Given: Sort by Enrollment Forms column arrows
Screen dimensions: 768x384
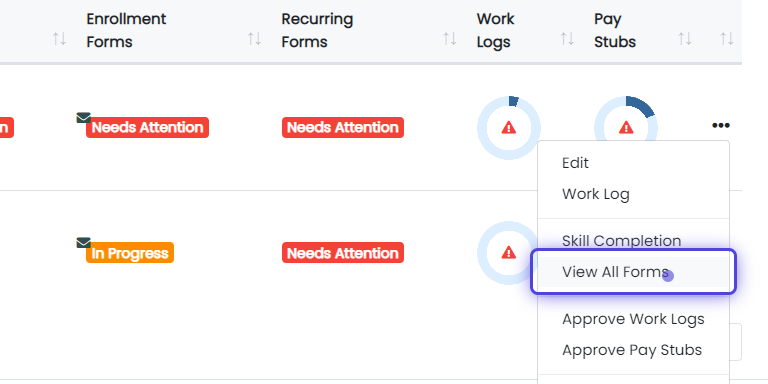Looking at the screenshot, I should (254, 39).
